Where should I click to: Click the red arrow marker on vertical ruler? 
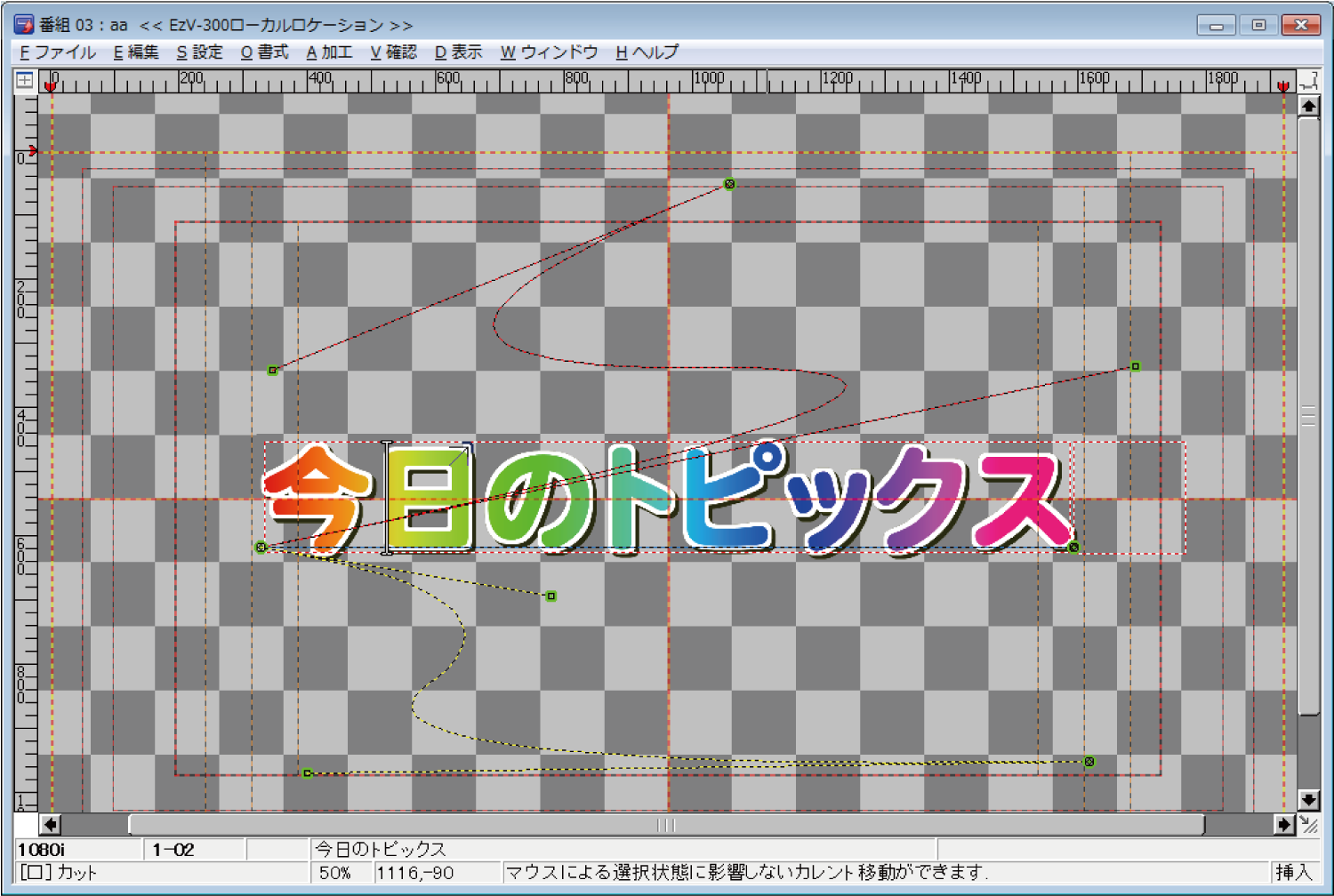(33, 150)
